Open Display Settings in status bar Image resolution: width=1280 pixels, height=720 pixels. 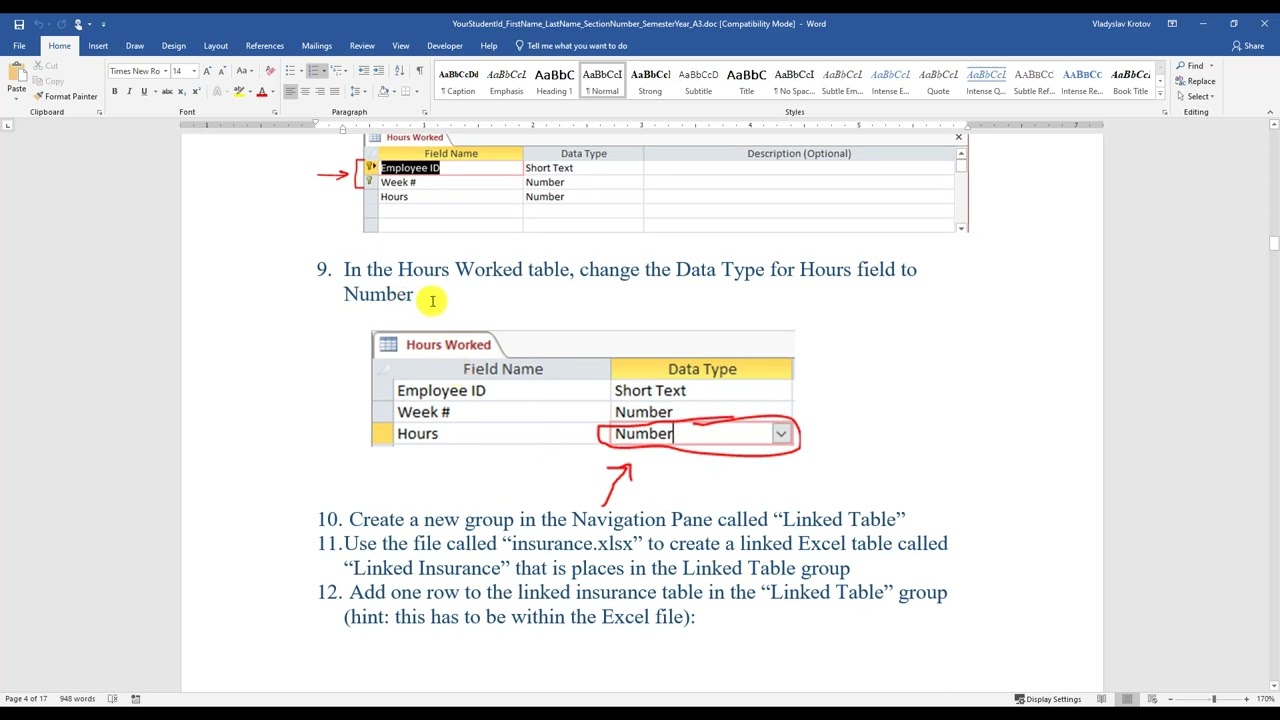[1047, 699]
